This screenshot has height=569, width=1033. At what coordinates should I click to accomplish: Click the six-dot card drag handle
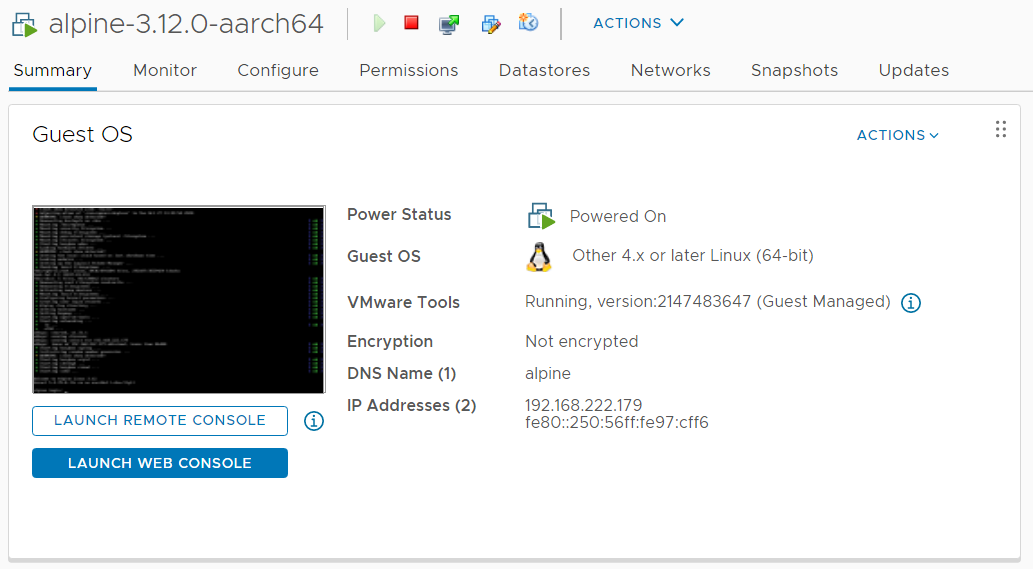[1001, 129]
